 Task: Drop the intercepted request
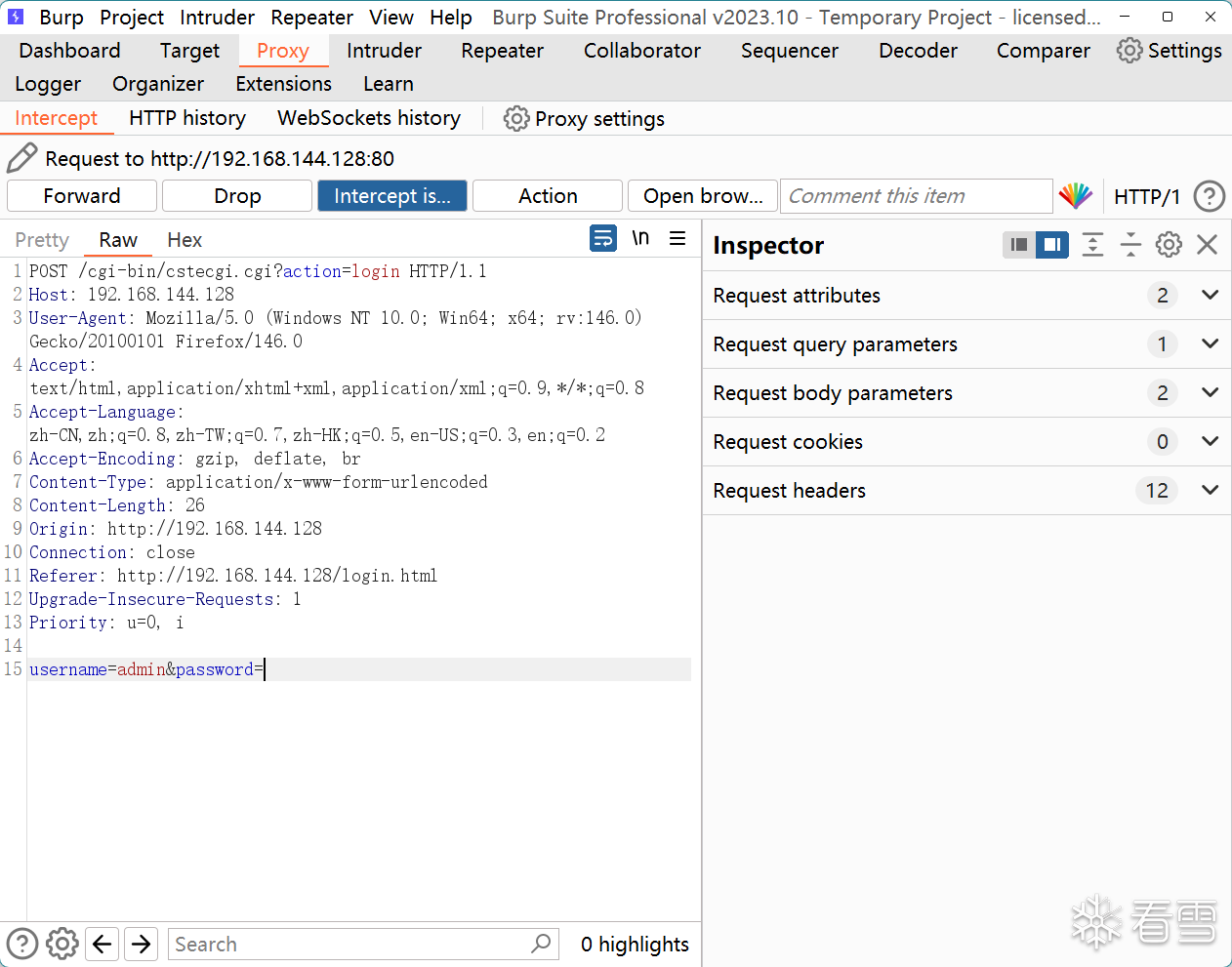(x=237, y=196)
